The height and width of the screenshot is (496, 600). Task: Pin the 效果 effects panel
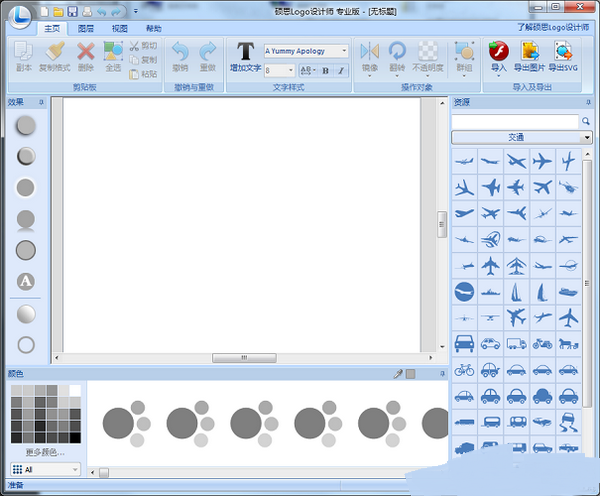tap(41, 102)
